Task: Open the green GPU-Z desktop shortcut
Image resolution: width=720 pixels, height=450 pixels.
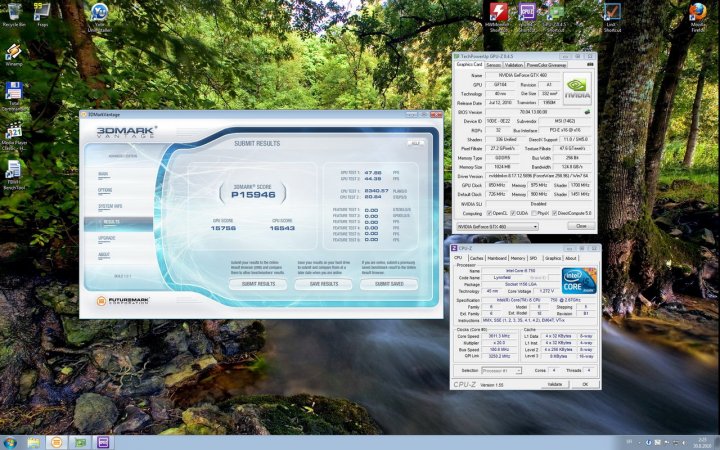Action: [555, 17]
